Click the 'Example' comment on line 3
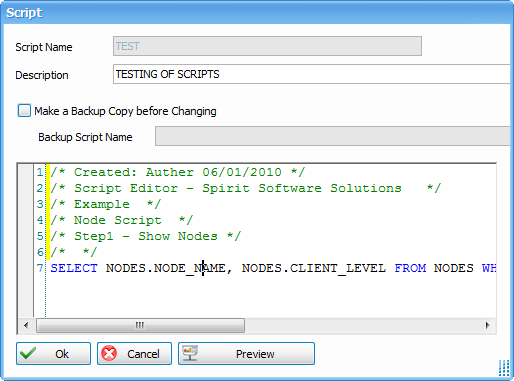The image size is (514, 381). [x=106, y=204]
